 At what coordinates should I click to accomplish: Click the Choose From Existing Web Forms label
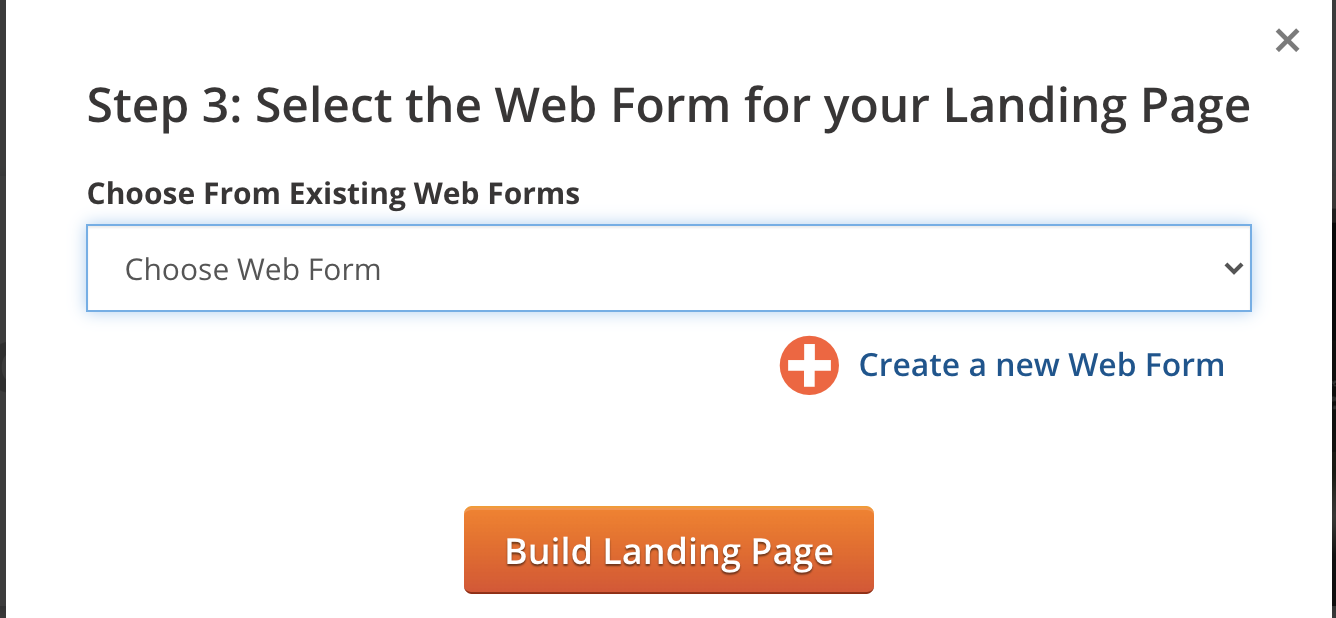333,193
